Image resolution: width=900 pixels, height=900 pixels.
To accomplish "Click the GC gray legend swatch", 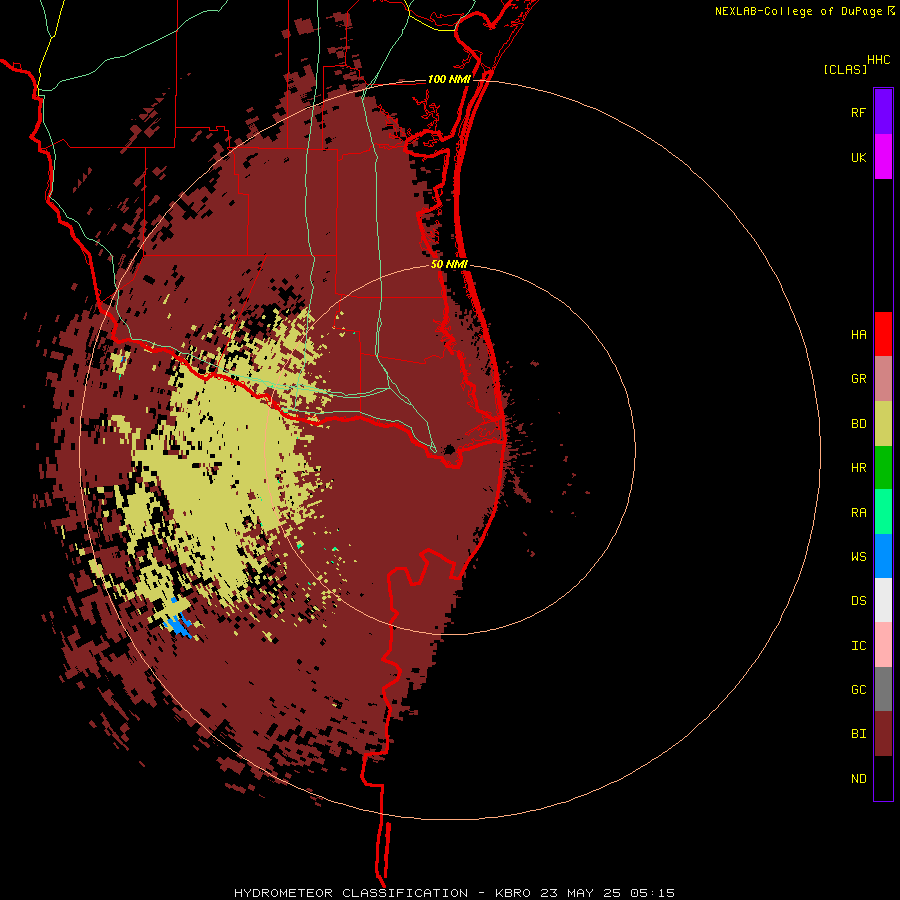I will coord(883,689).
